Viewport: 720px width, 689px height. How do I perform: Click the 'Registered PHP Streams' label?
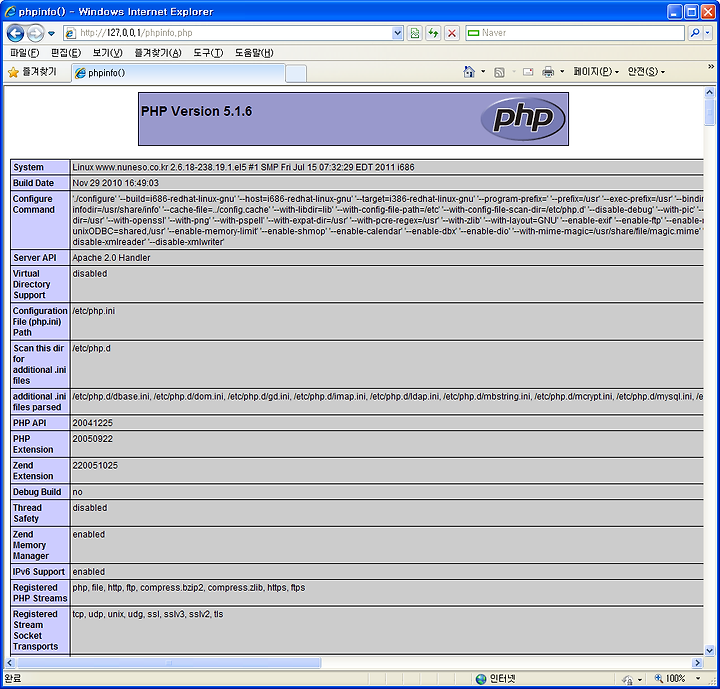(40, 593)
